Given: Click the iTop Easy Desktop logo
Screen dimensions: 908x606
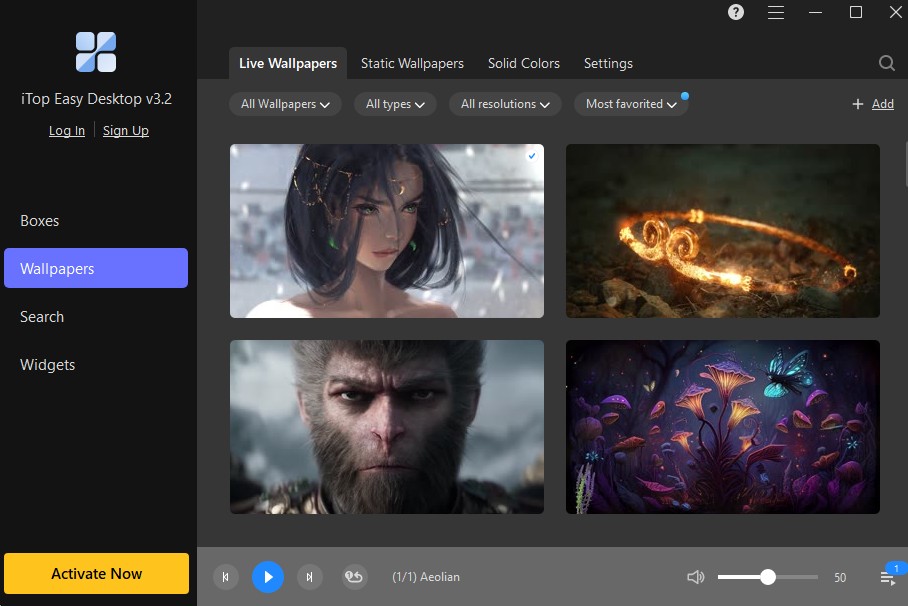Looking at the screenshot, I should click(x=96, y=52).
